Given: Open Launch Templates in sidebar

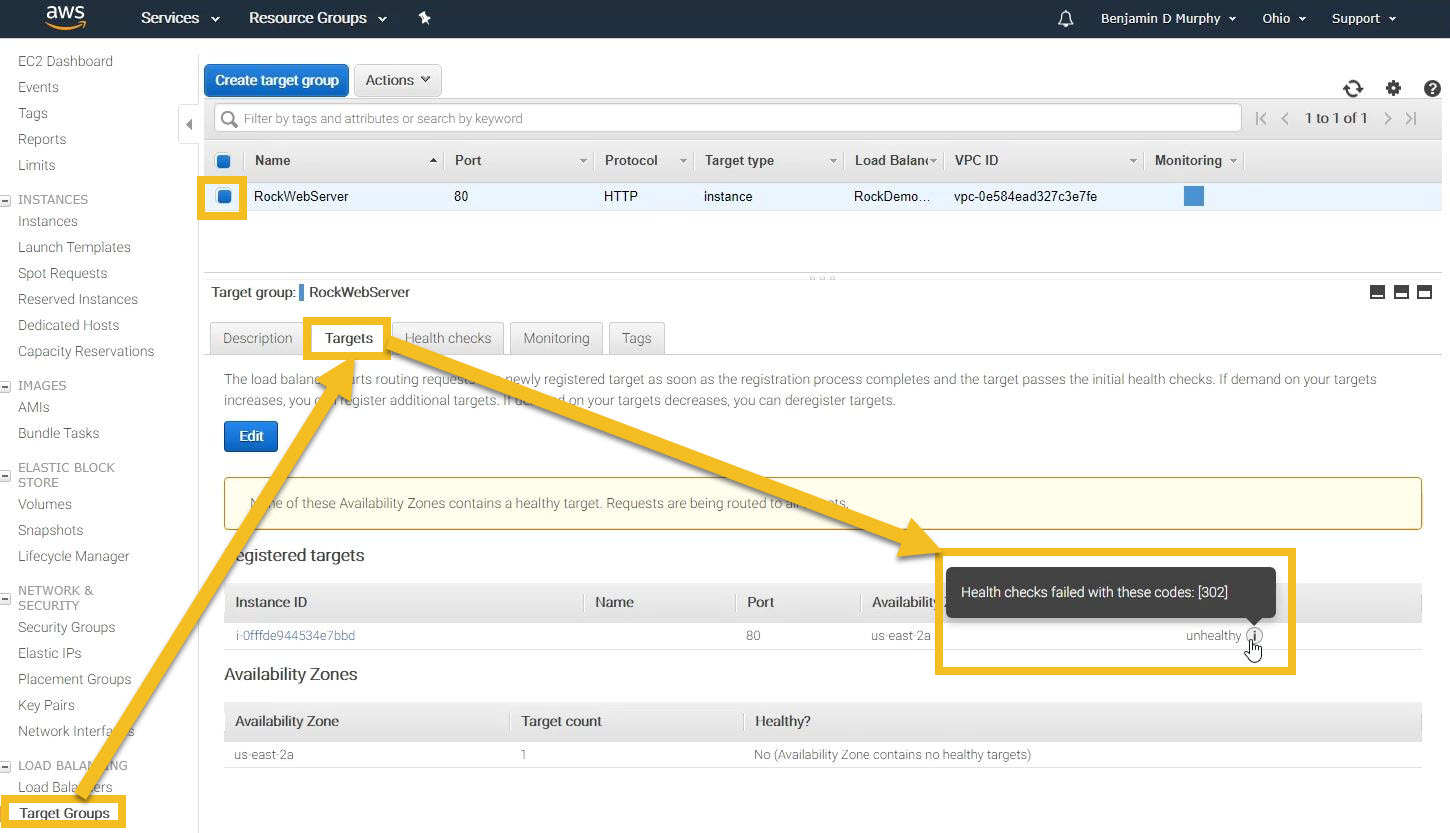Looking at the screenshot, I should pos(74,247).
